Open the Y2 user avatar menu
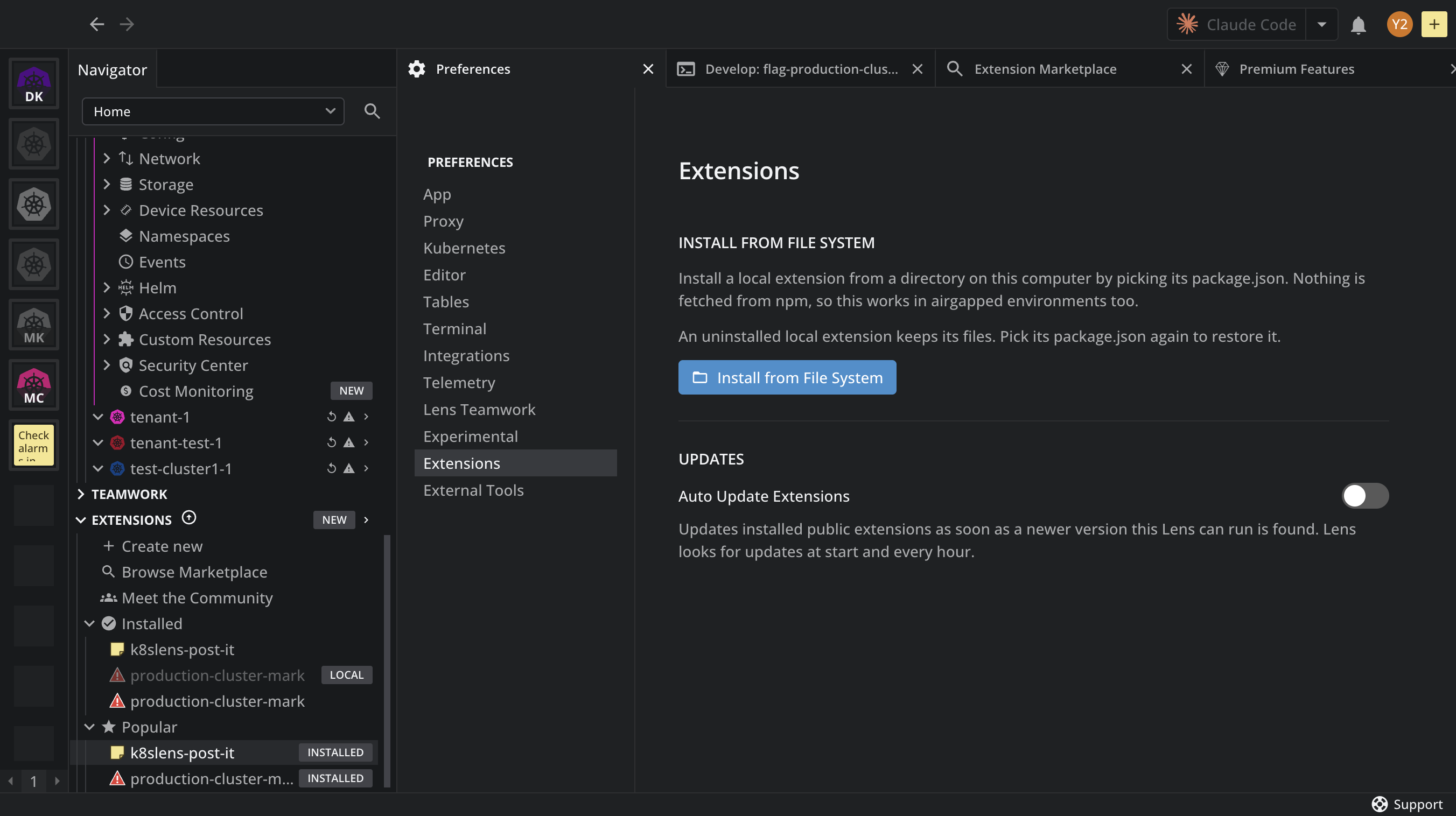1456x816 pixels. point(1399,24)
